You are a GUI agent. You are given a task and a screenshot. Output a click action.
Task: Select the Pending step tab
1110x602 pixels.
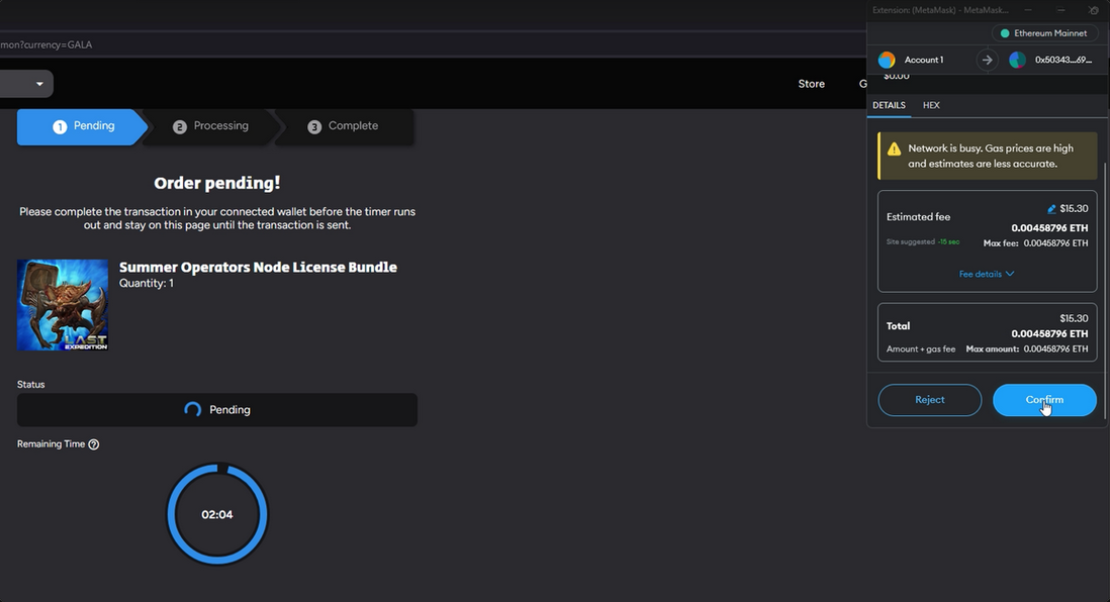pos(82,127)
